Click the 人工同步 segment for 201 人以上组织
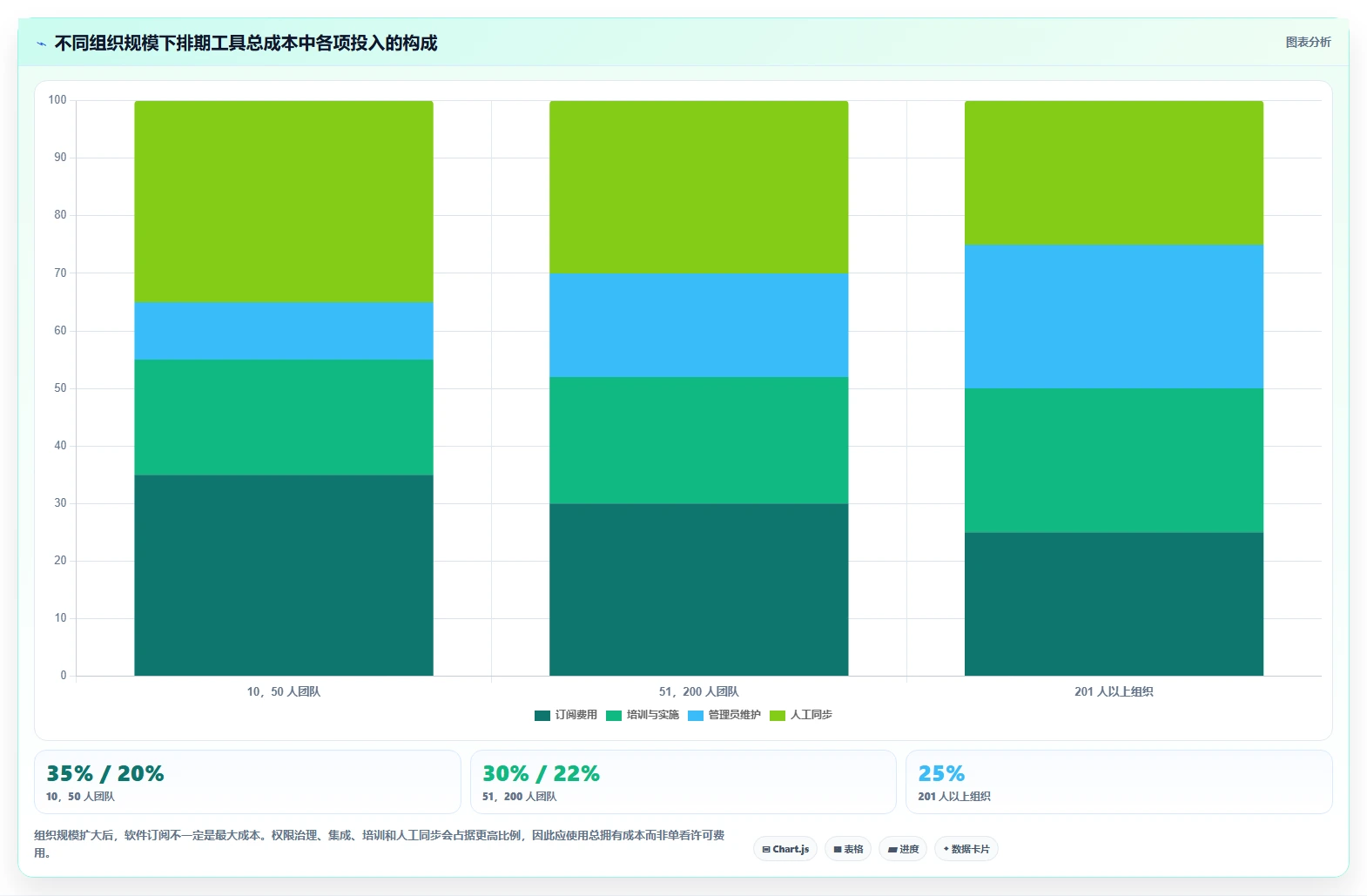Screen dimensions: 1367x896 point(1114,173)
